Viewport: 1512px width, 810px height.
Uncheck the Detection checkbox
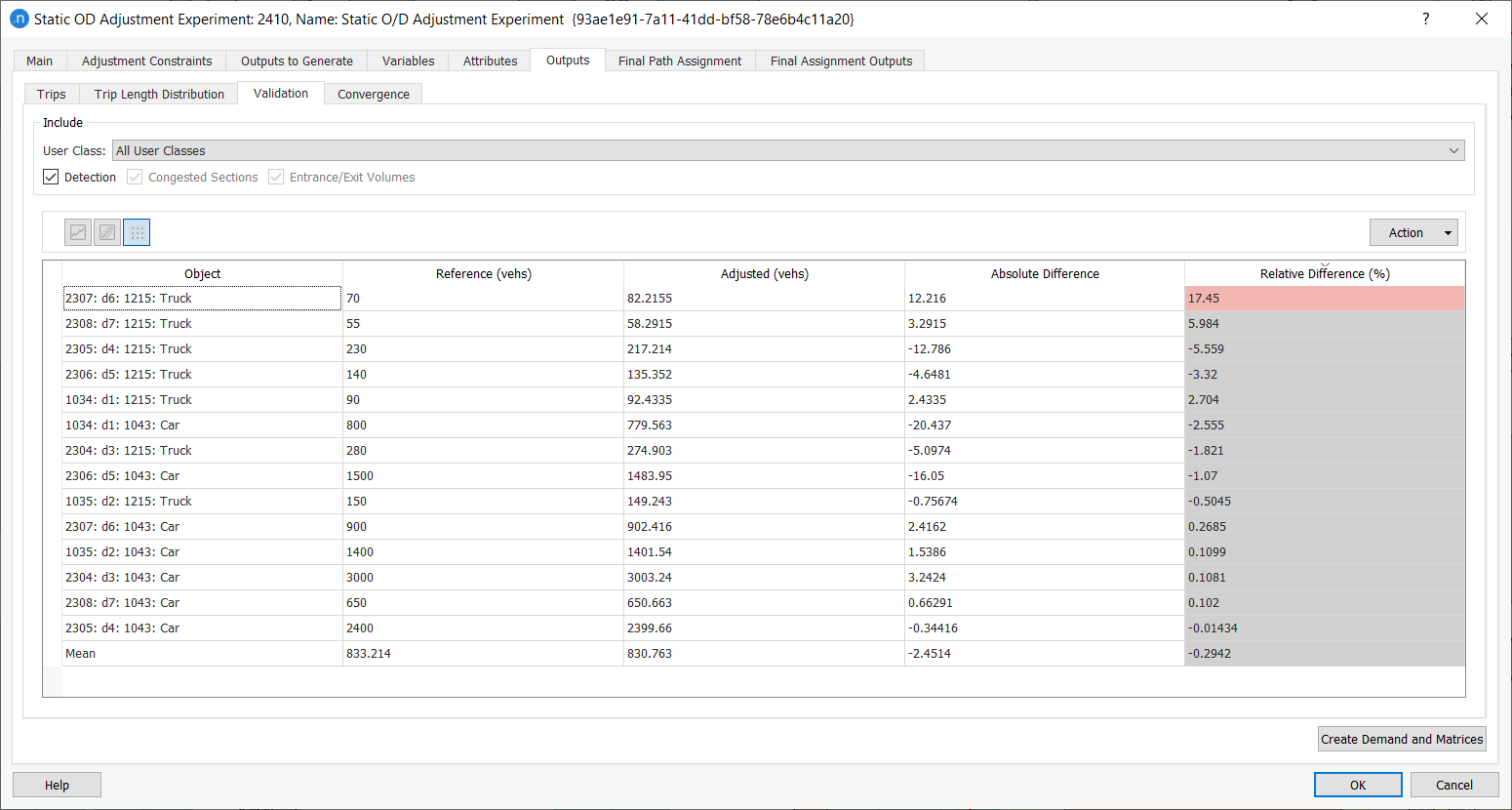coord(52,178)
